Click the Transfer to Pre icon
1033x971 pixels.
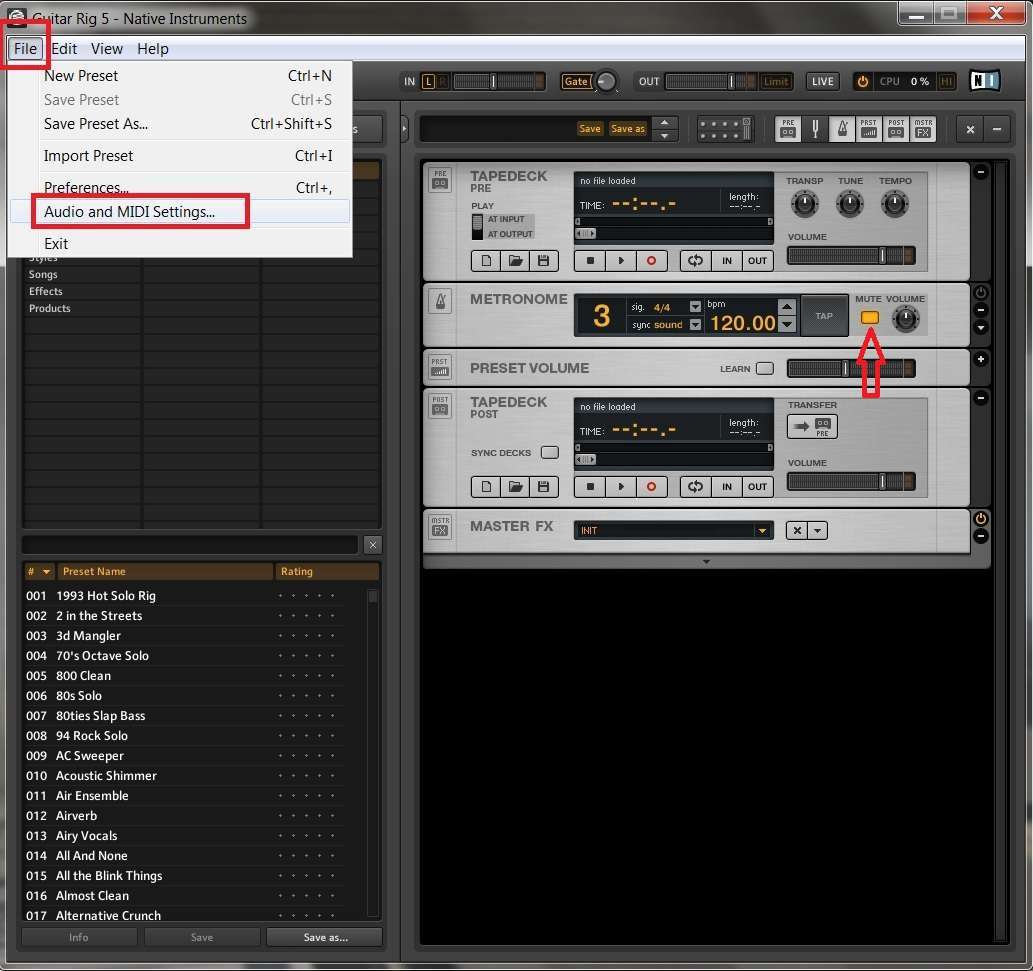[812, 427]
